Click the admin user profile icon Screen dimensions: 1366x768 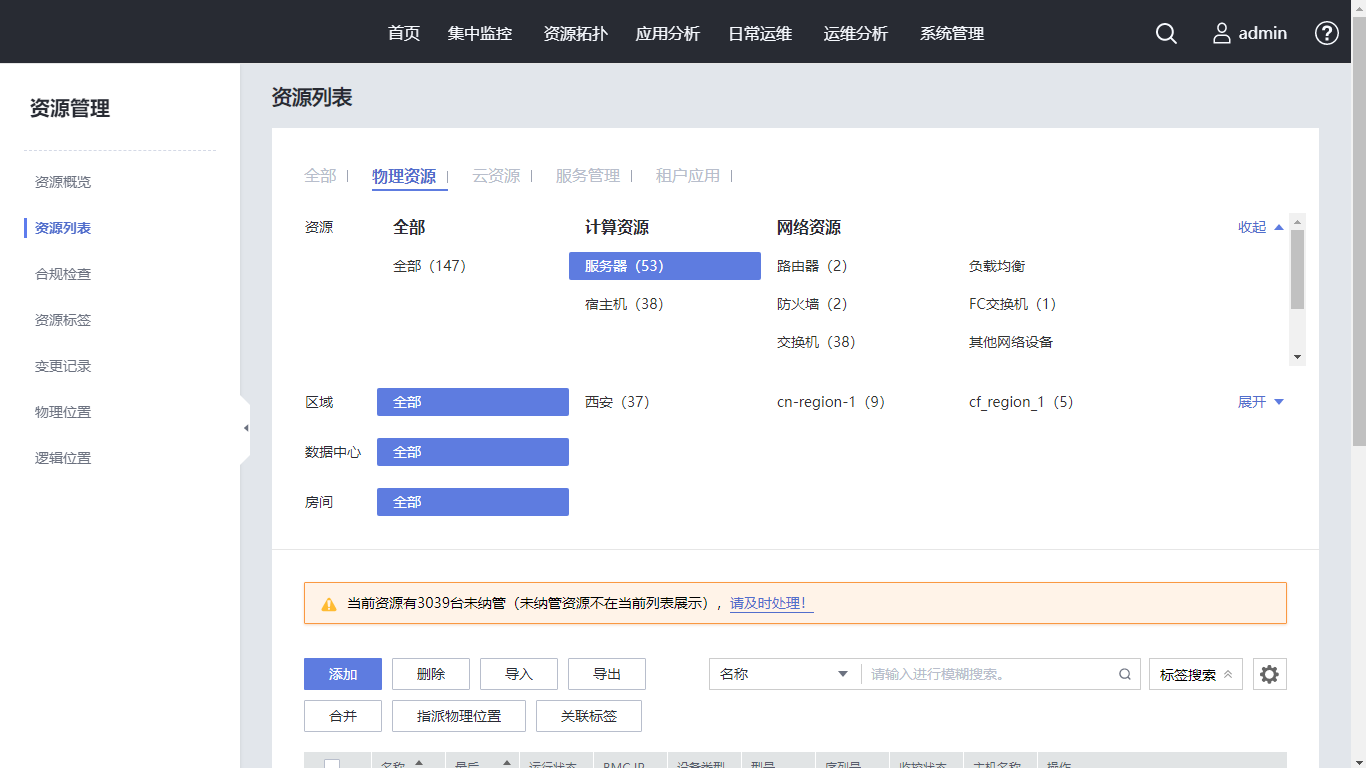click(1222, 33)
